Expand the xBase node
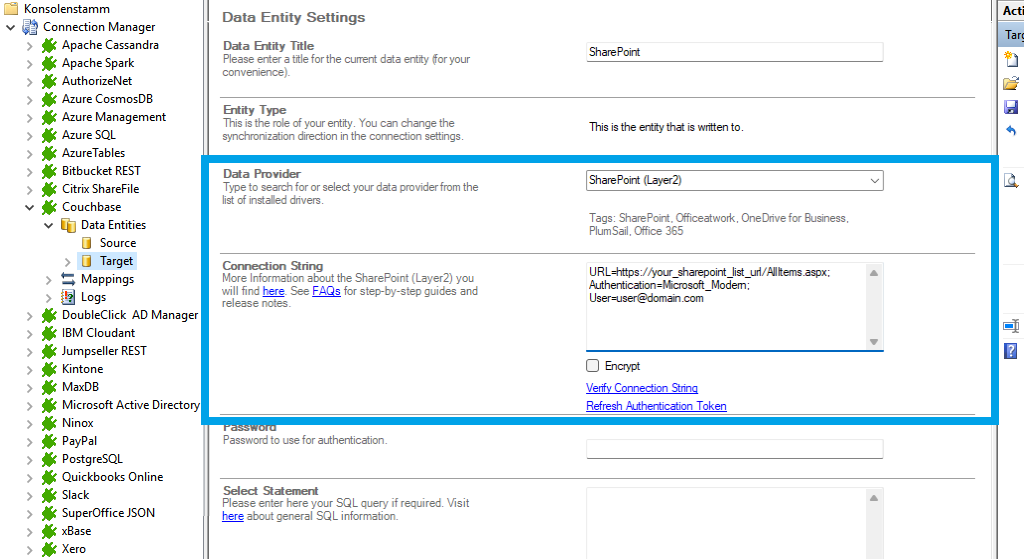This screenshot has width=1024, height=559. pyautogui.click(x=29, y=532)
